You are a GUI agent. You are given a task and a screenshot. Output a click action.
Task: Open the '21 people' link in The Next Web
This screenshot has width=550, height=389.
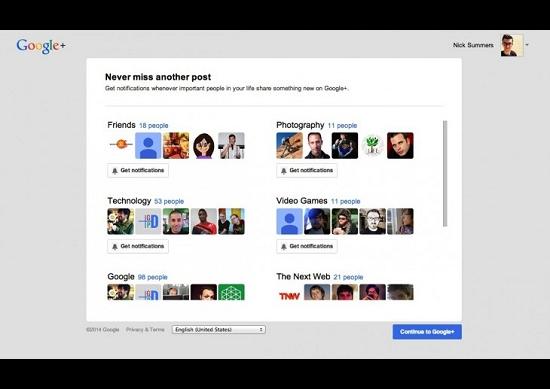(x=348, y=277)
